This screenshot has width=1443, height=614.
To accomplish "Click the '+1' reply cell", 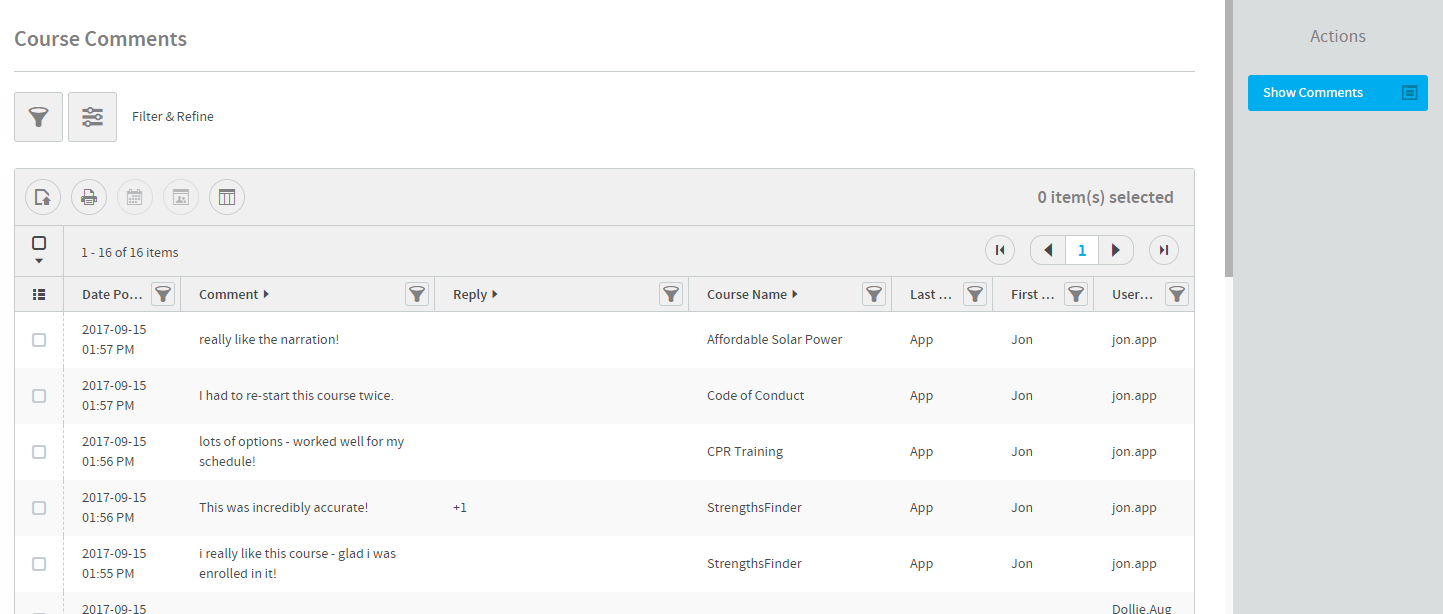I will point(460,508).
